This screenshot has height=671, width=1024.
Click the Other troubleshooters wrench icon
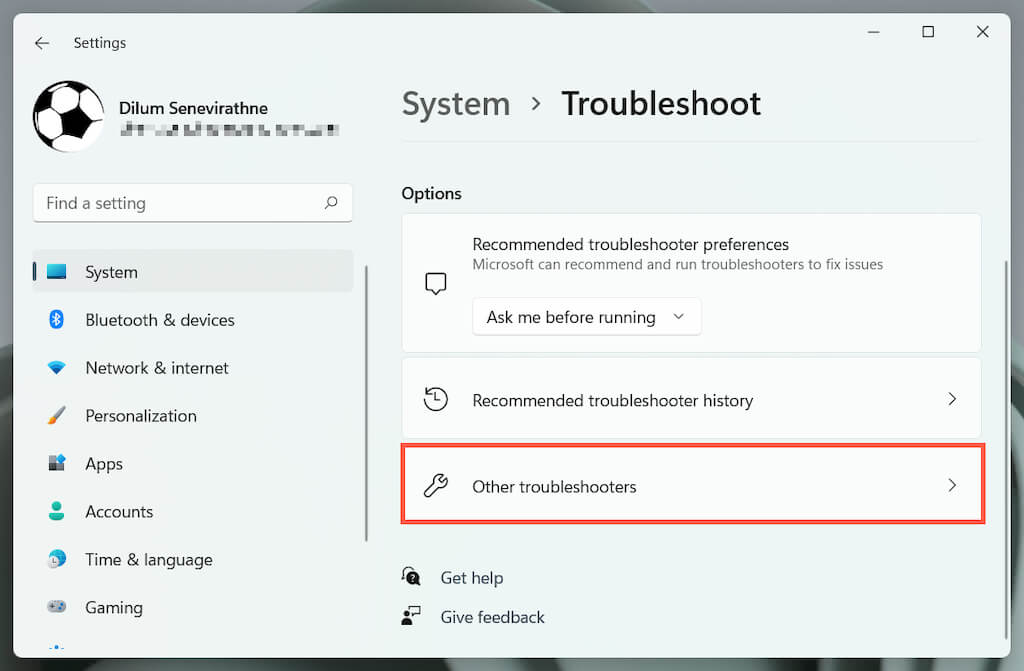click(436, 487)
